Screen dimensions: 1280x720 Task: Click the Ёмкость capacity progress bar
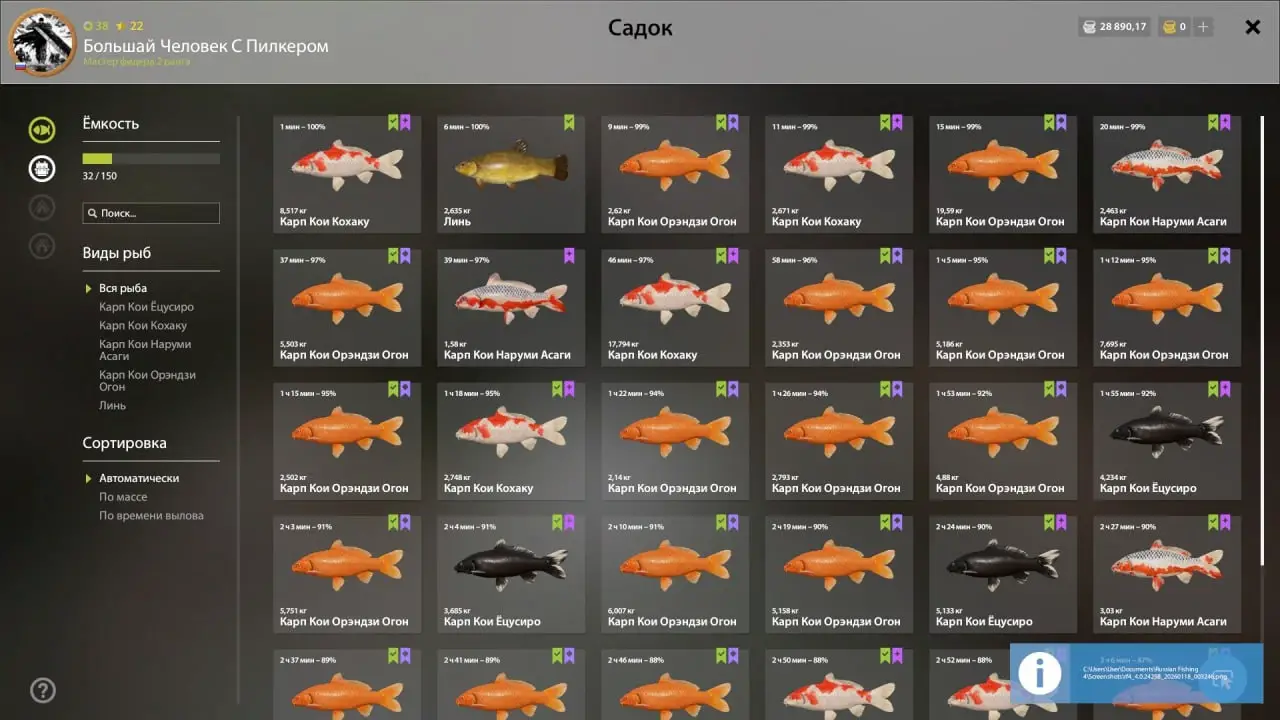[x=151, y=158]
